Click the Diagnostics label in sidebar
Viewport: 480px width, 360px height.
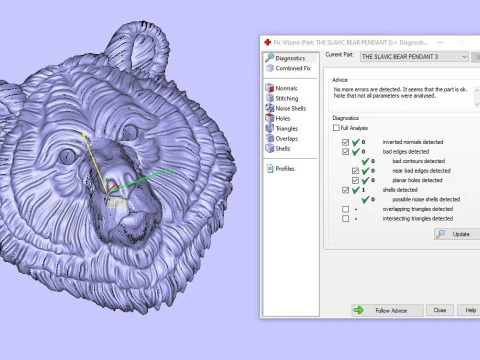[290, 58]
